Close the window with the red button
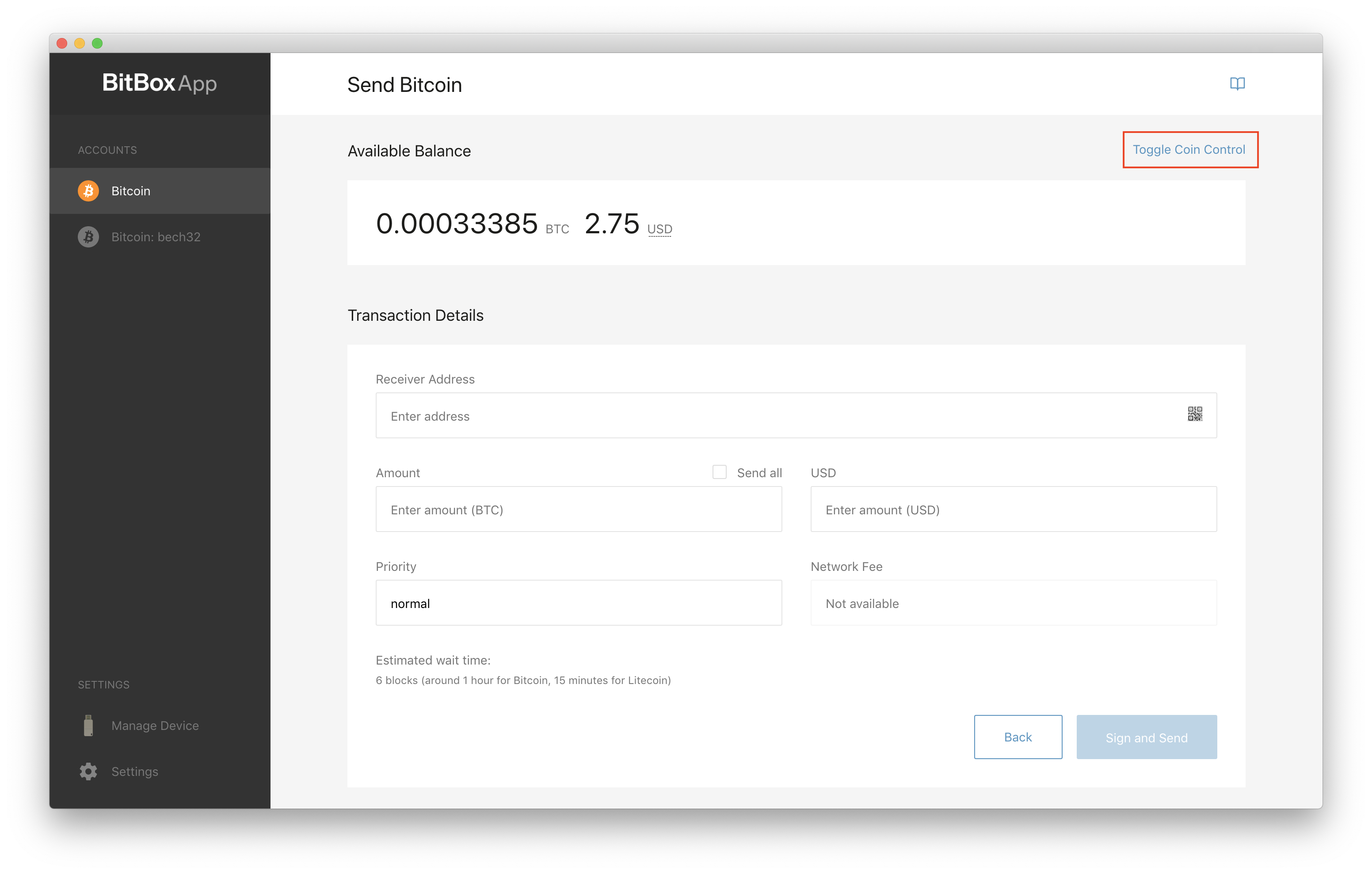This screenshot has width=1372, height=874. click(x=62, y=43)
